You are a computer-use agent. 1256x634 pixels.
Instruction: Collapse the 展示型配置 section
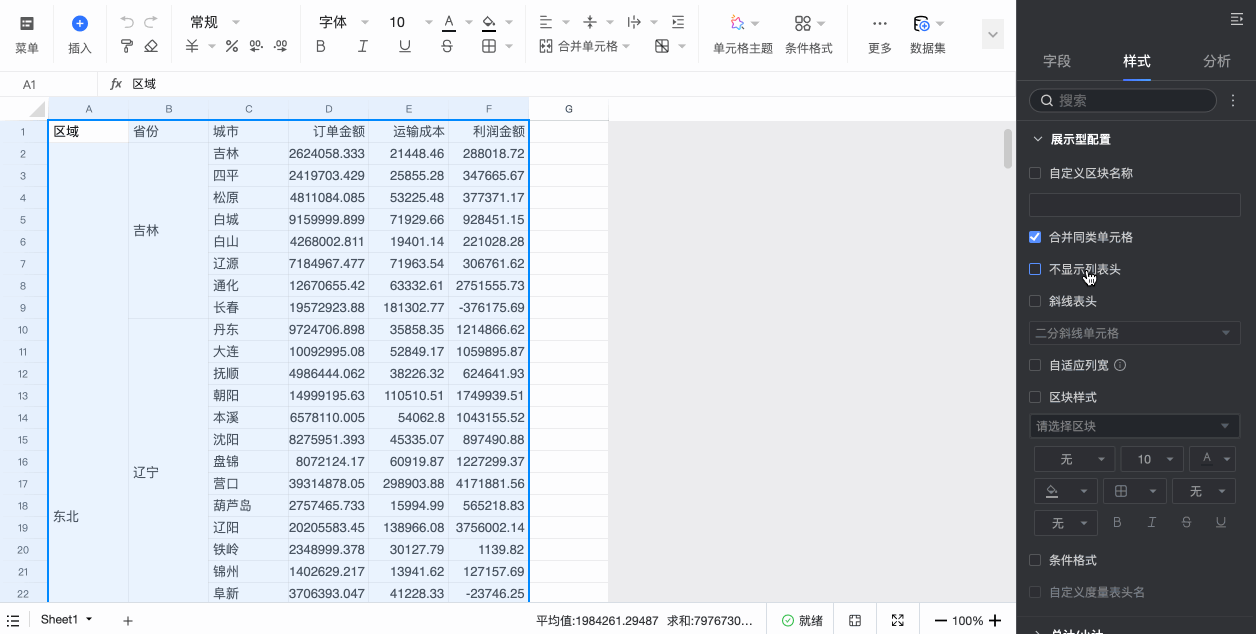coord(1038,139)
